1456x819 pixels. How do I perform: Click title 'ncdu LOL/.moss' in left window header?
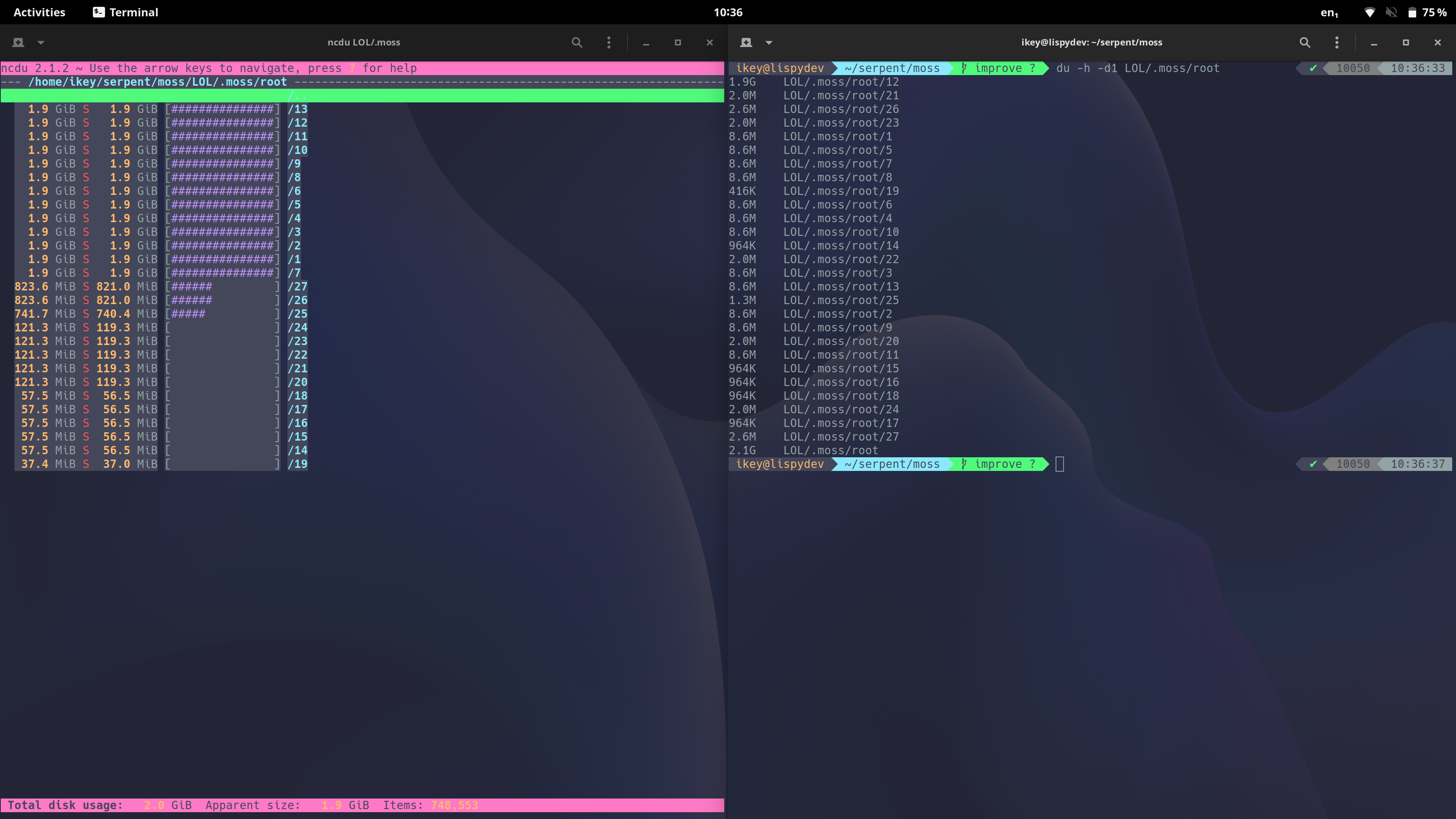[364, 42]
